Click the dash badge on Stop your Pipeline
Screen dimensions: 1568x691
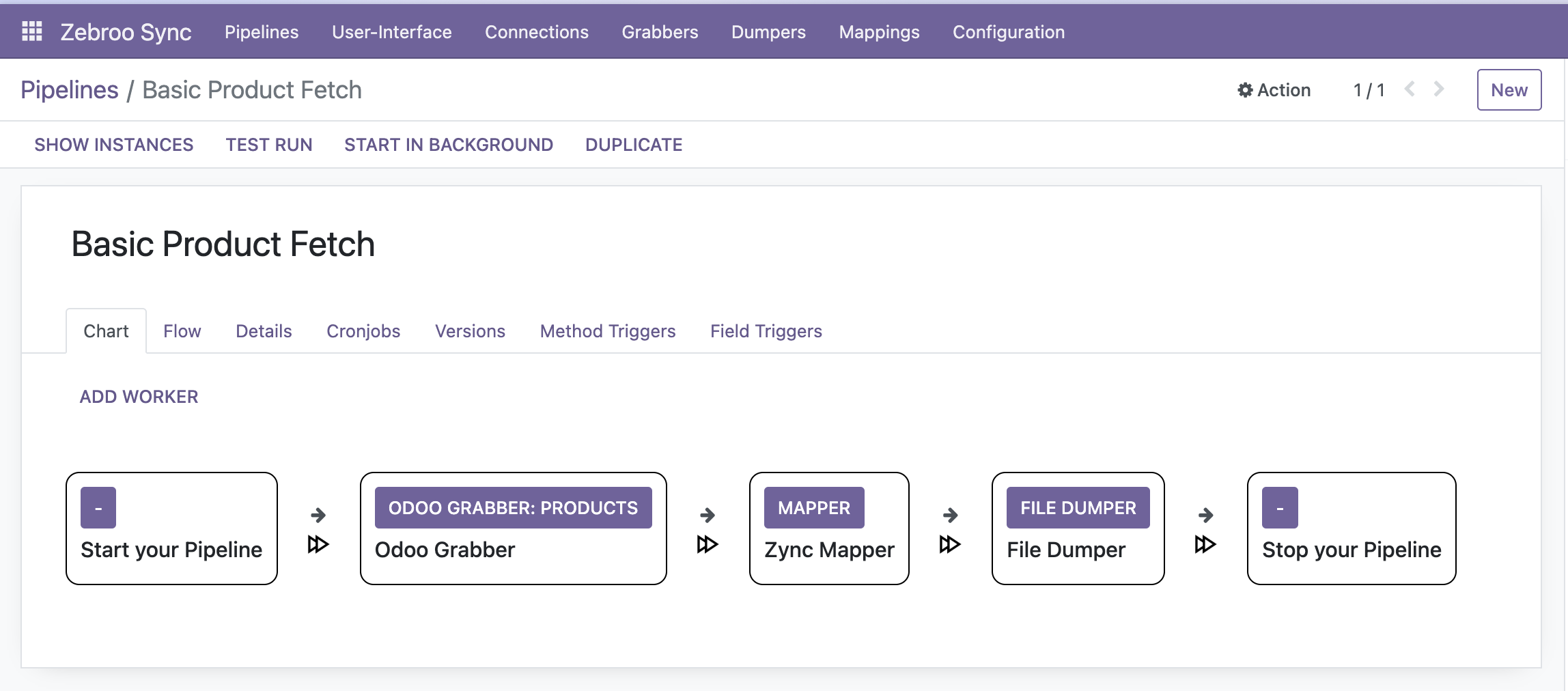coord(1280,507)
